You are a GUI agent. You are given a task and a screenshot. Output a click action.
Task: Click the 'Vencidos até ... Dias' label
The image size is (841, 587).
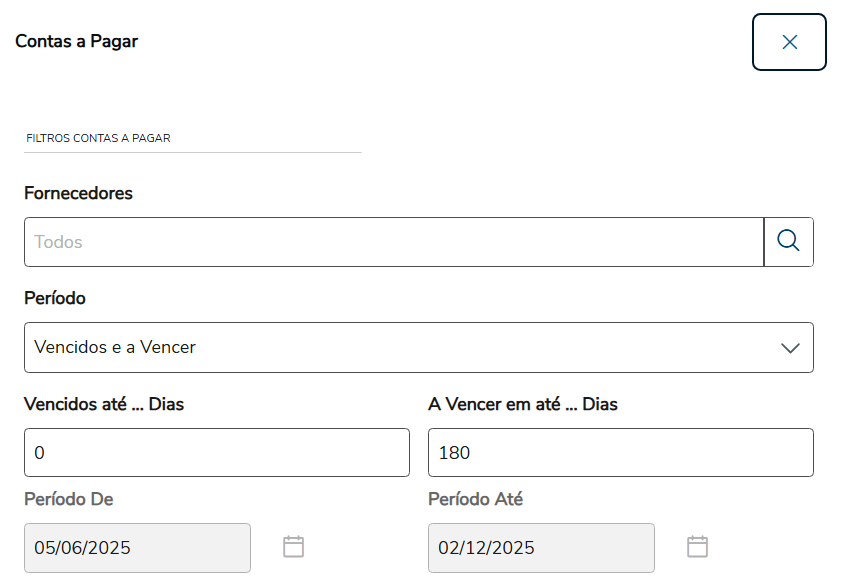coord(104,404)
